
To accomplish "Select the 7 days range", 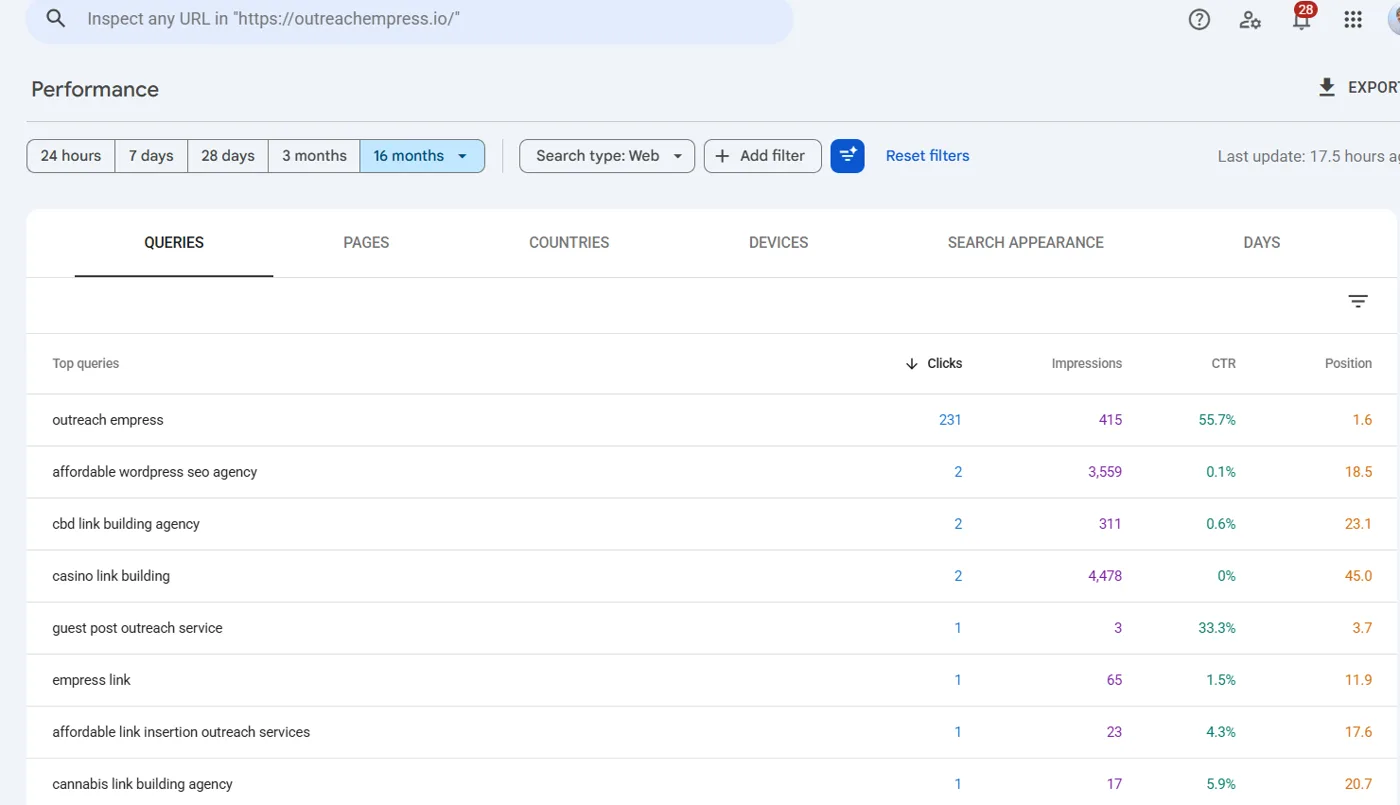I will pos(151,156).
